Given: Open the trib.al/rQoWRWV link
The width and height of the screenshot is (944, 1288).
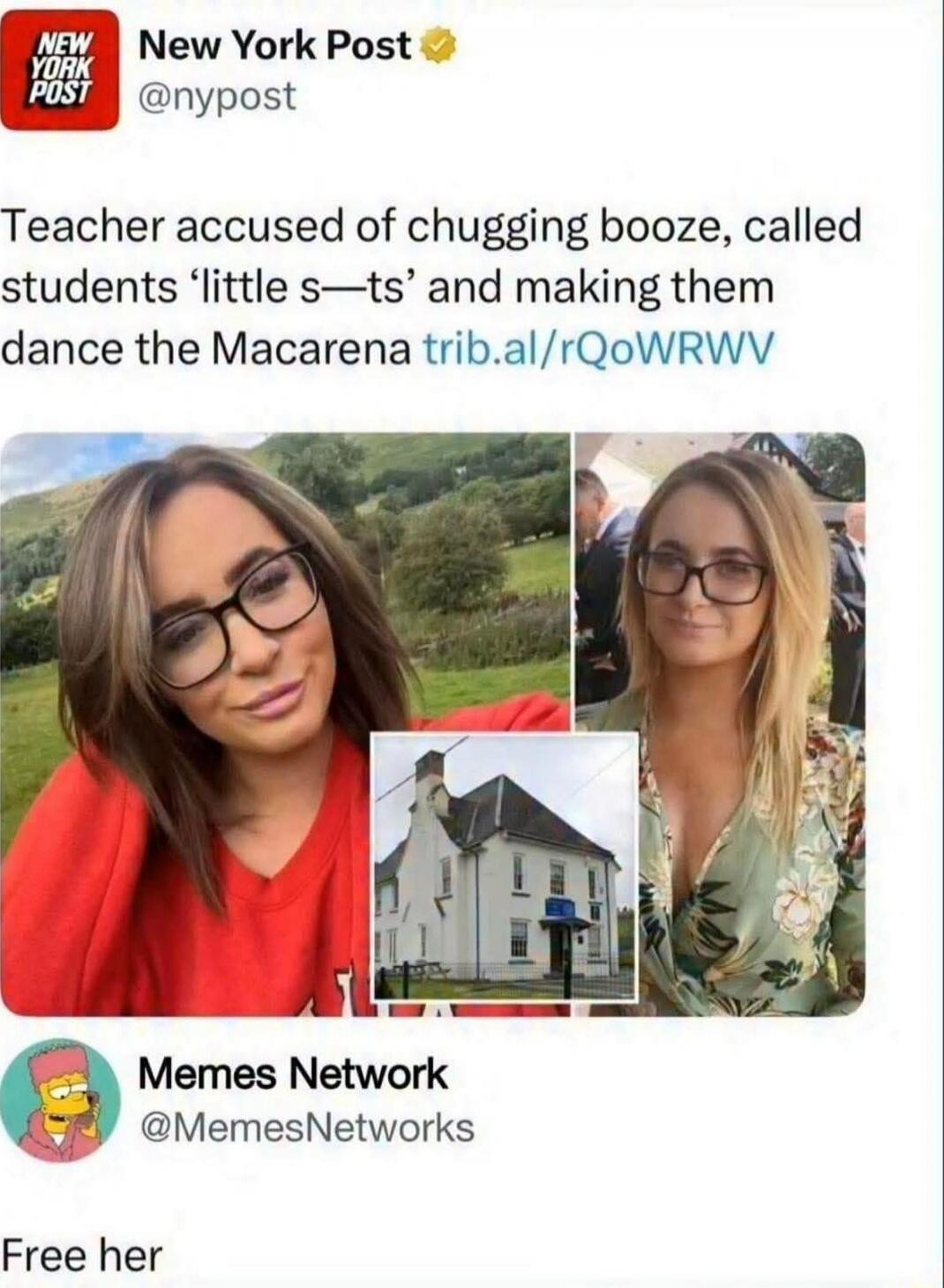Looking at the screenshot, I should point(599,348).
